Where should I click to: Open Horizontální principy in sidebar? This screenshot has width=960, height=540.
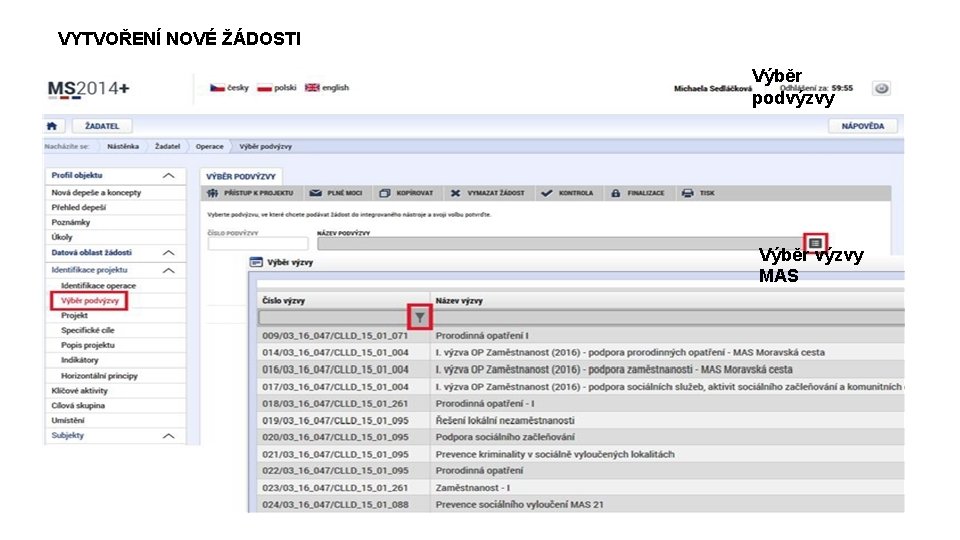(x=99, y=376)
